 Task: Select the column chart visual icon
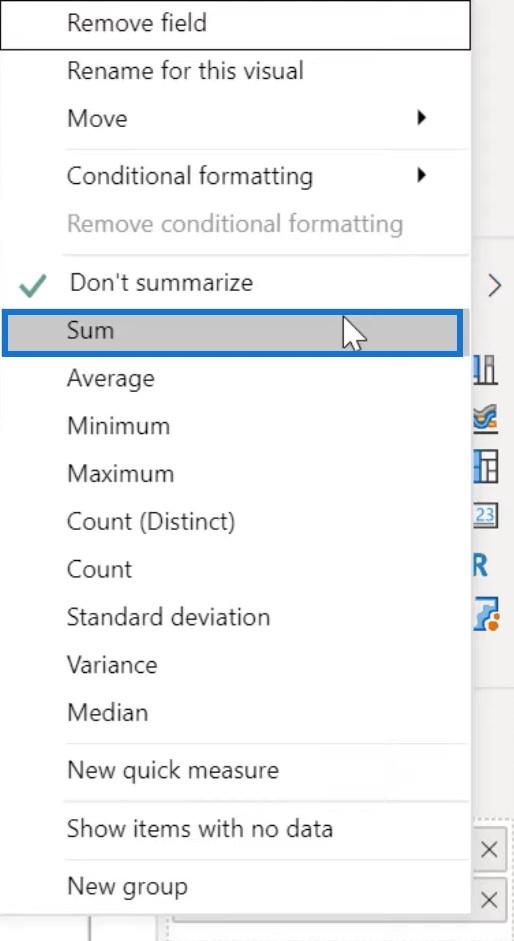pyautogui.click(x=486, y=370)
